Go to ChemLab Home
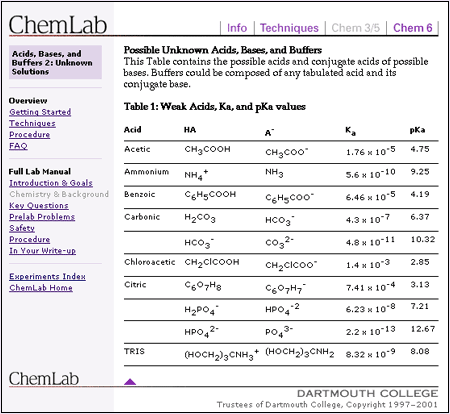450x414 pixels. pos(41,288)
